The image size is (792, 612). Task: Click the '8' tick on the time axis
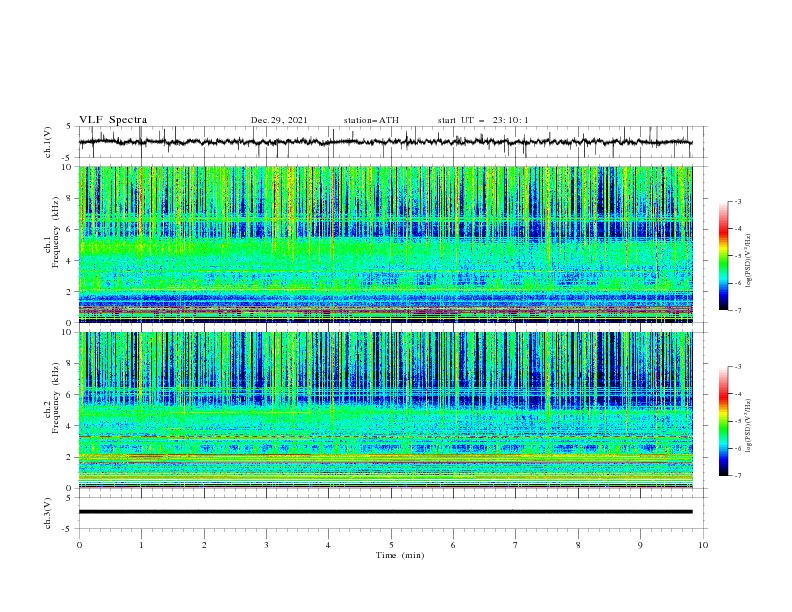(x=578, y=545)
